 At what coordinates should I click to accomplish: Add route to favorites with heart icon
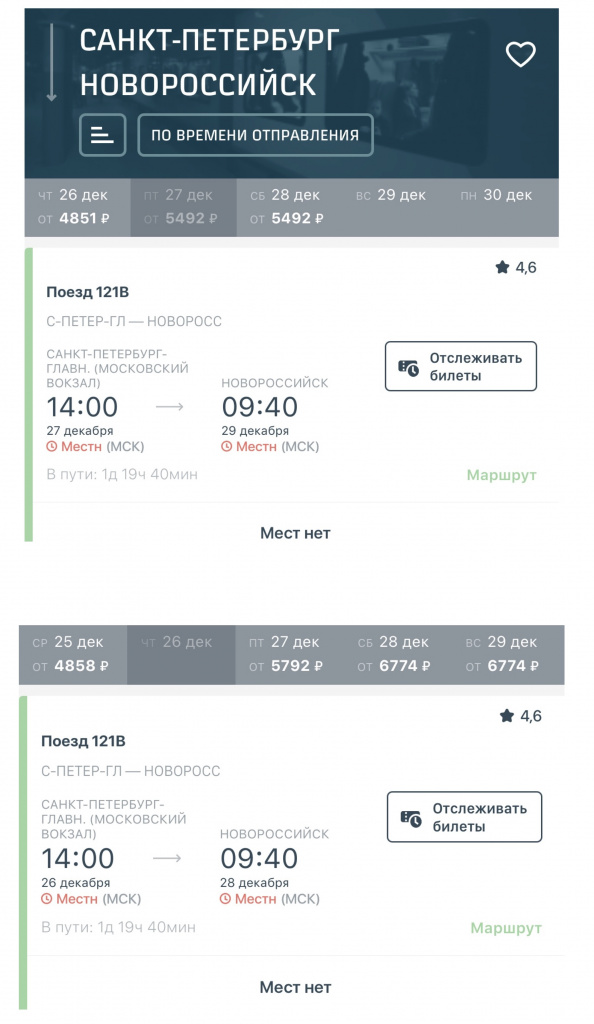520,54
